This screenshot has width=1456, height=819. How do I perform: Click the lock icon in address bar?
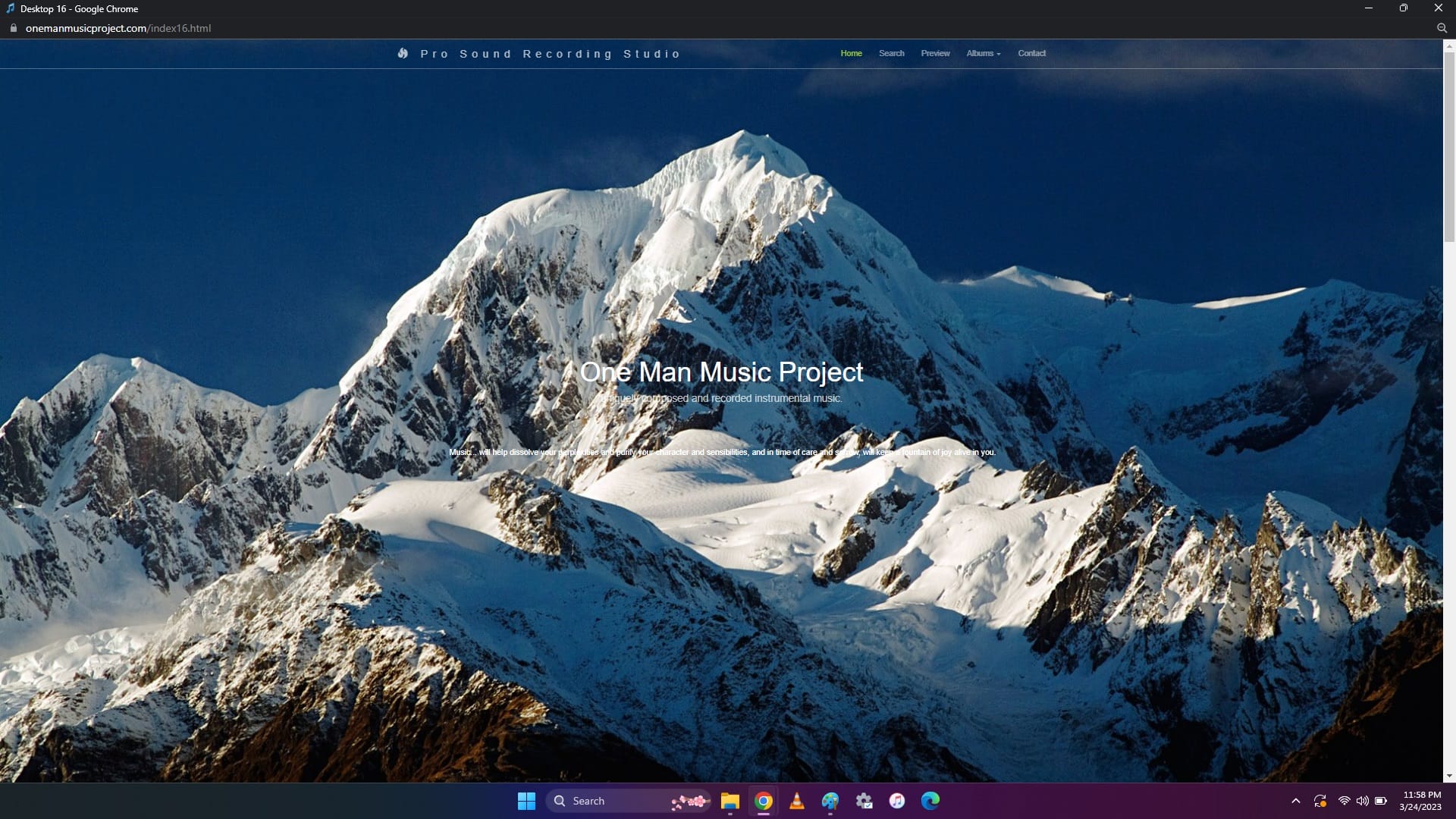[13, 28]
